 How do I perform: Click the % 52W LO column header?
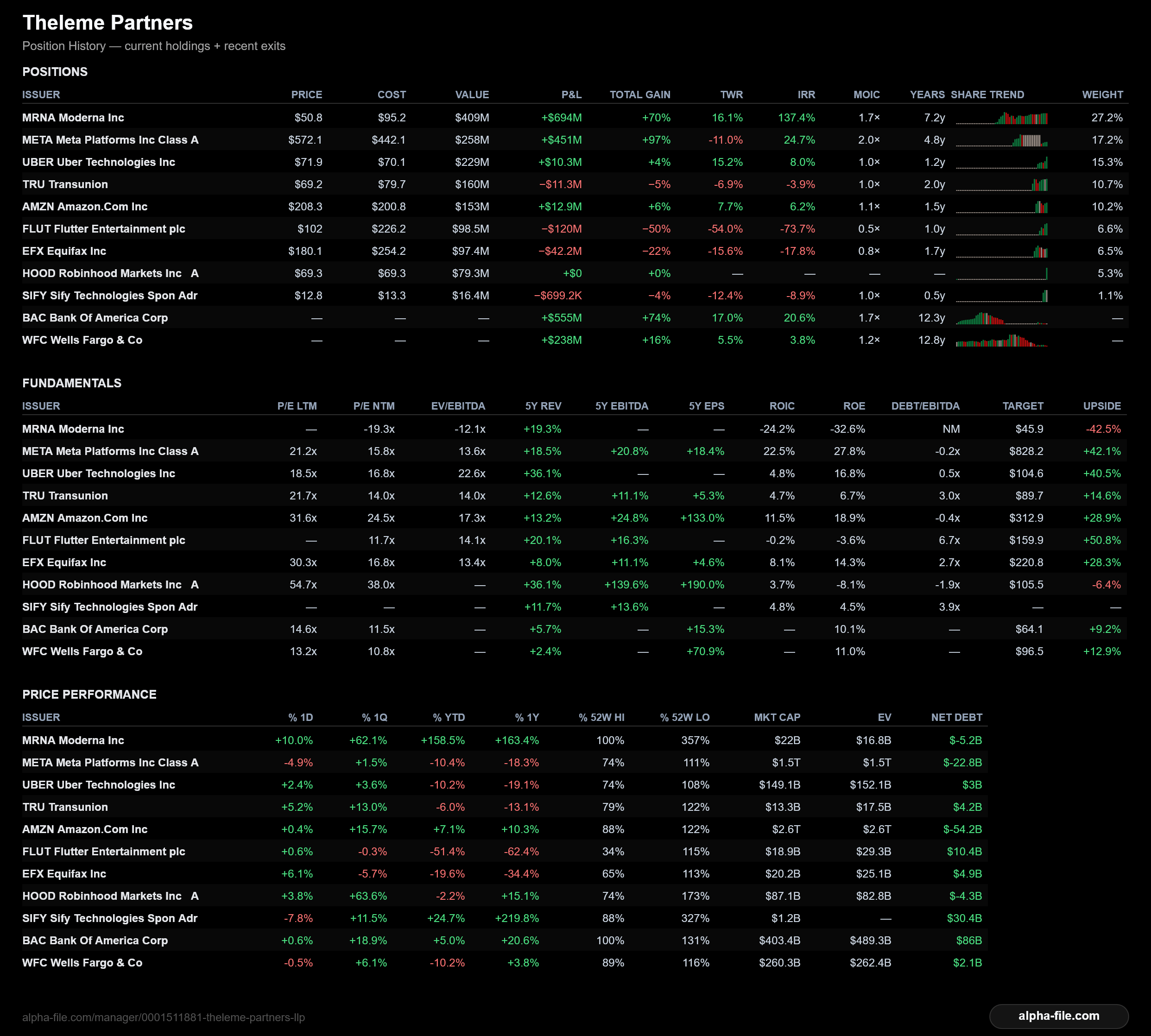pyautogui.click(x=685, y=717)
